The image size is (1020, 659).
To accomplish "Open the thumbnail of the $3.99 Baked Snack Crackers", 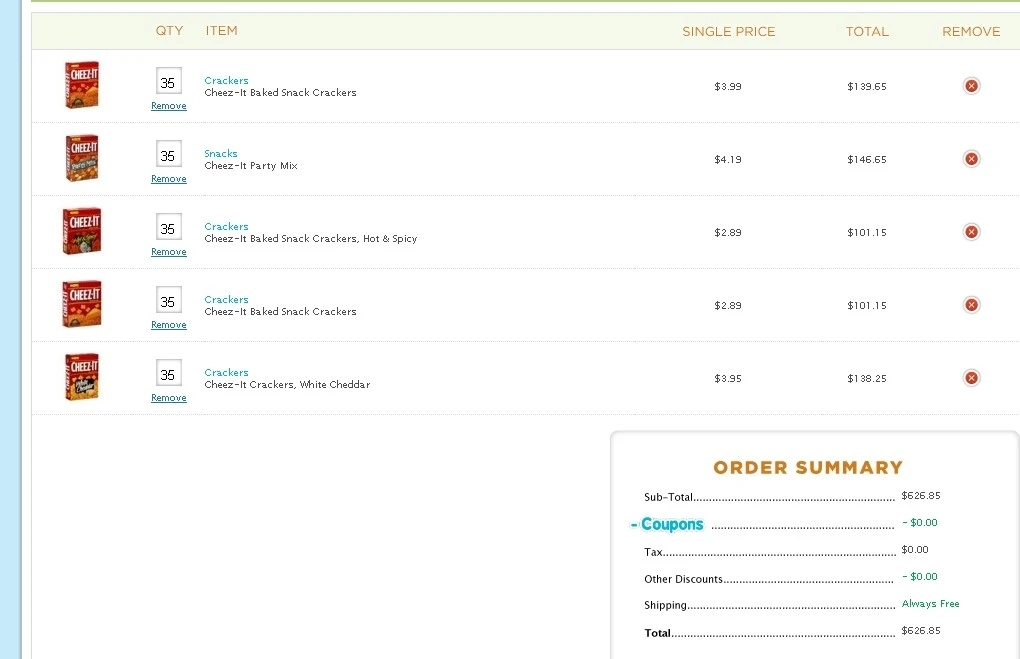I will point(82,85).
